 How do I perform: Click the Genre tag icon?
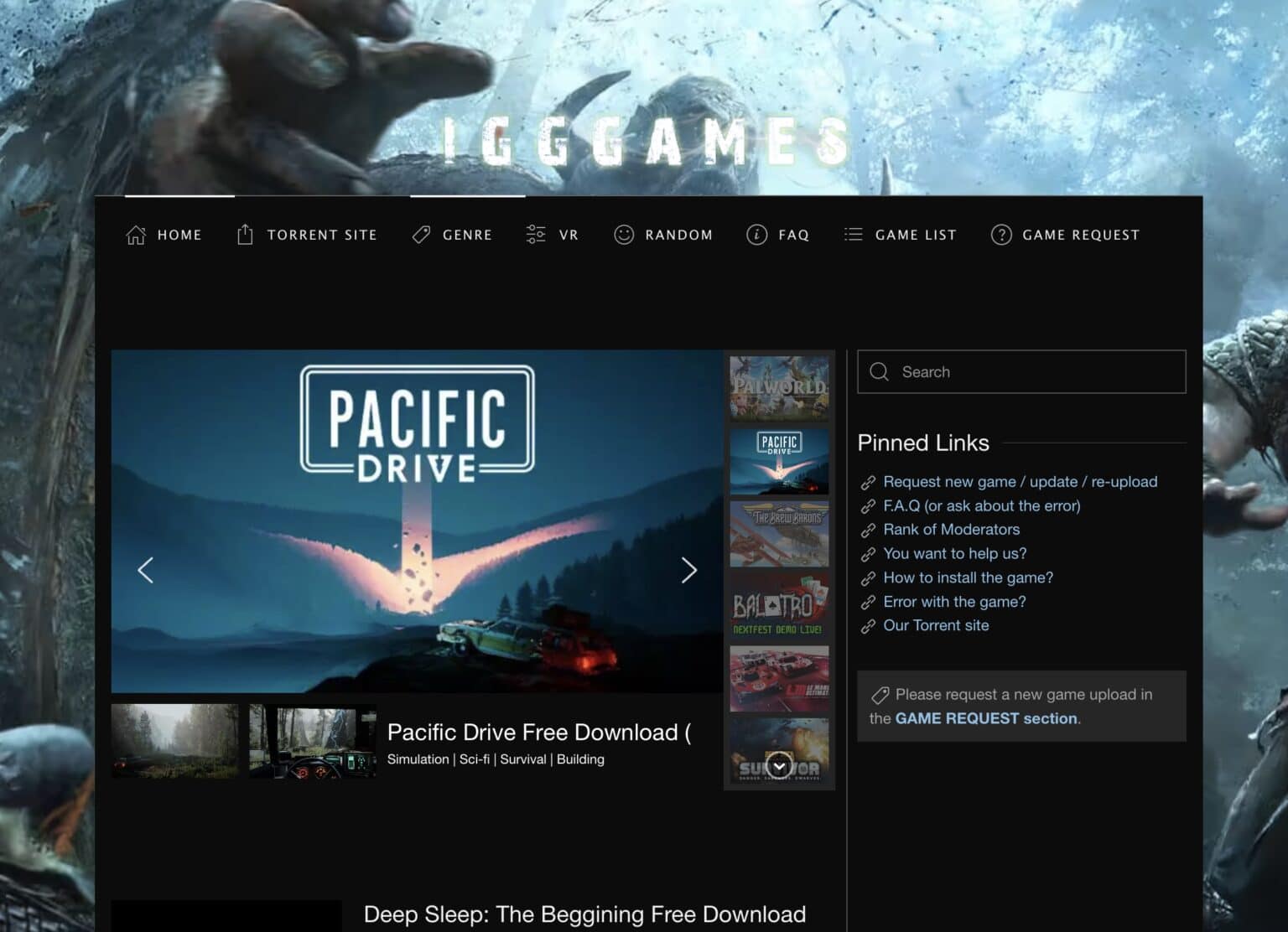(x=421, y=235)
